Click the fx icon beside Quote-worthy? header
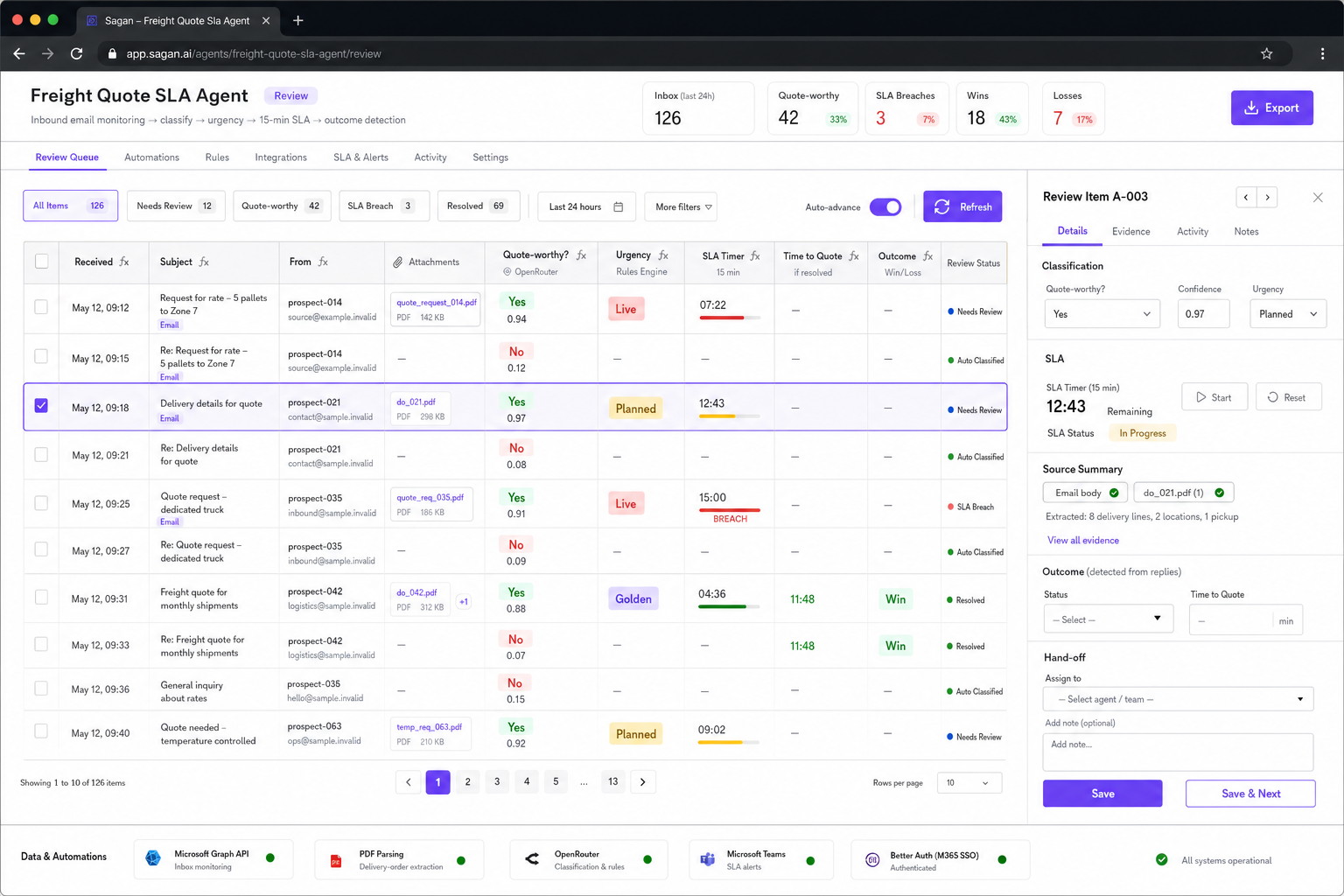The image size is (1344, 896). coord(581,255)
